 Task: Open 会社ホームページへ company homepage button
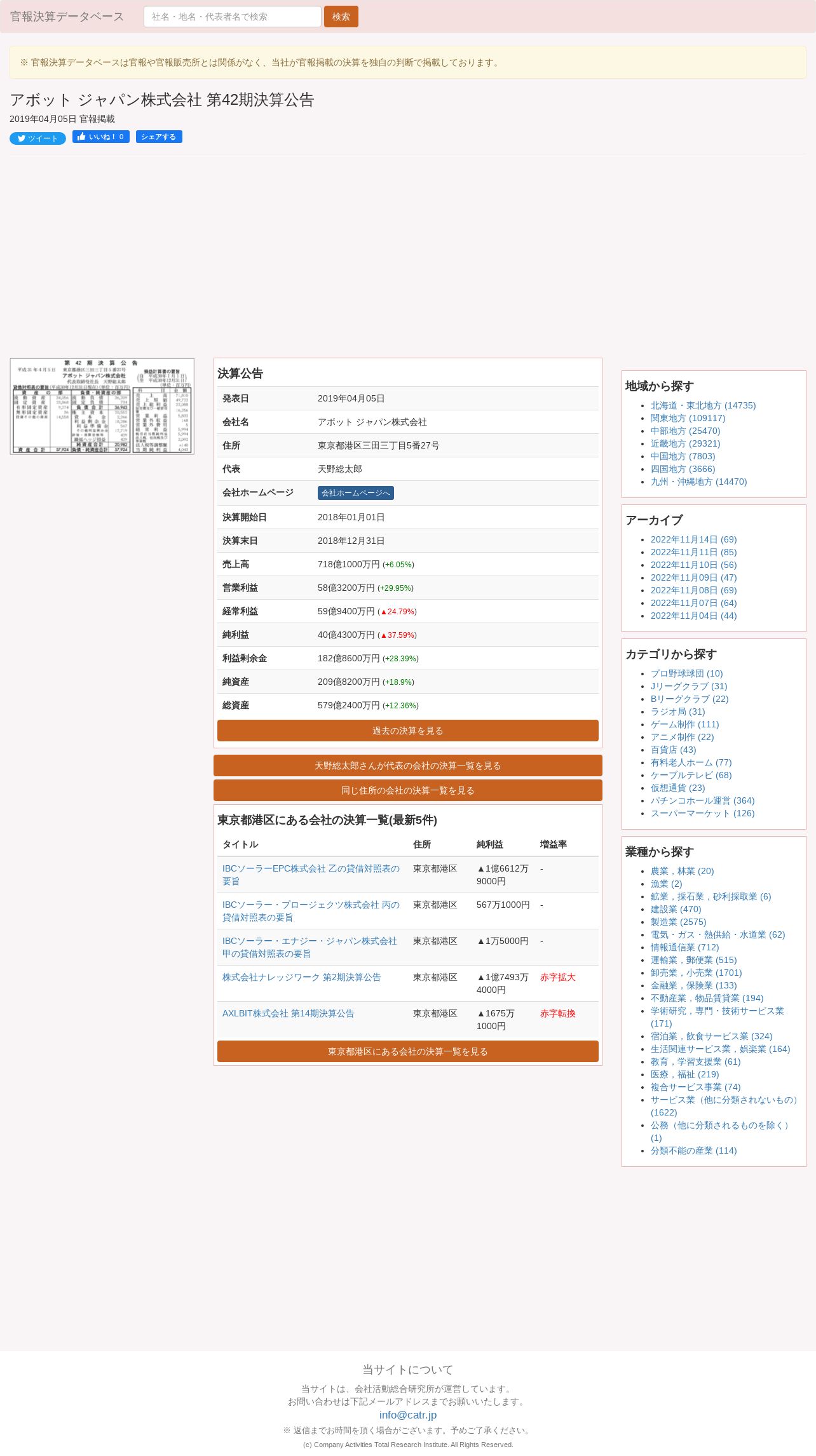(356, 493)
